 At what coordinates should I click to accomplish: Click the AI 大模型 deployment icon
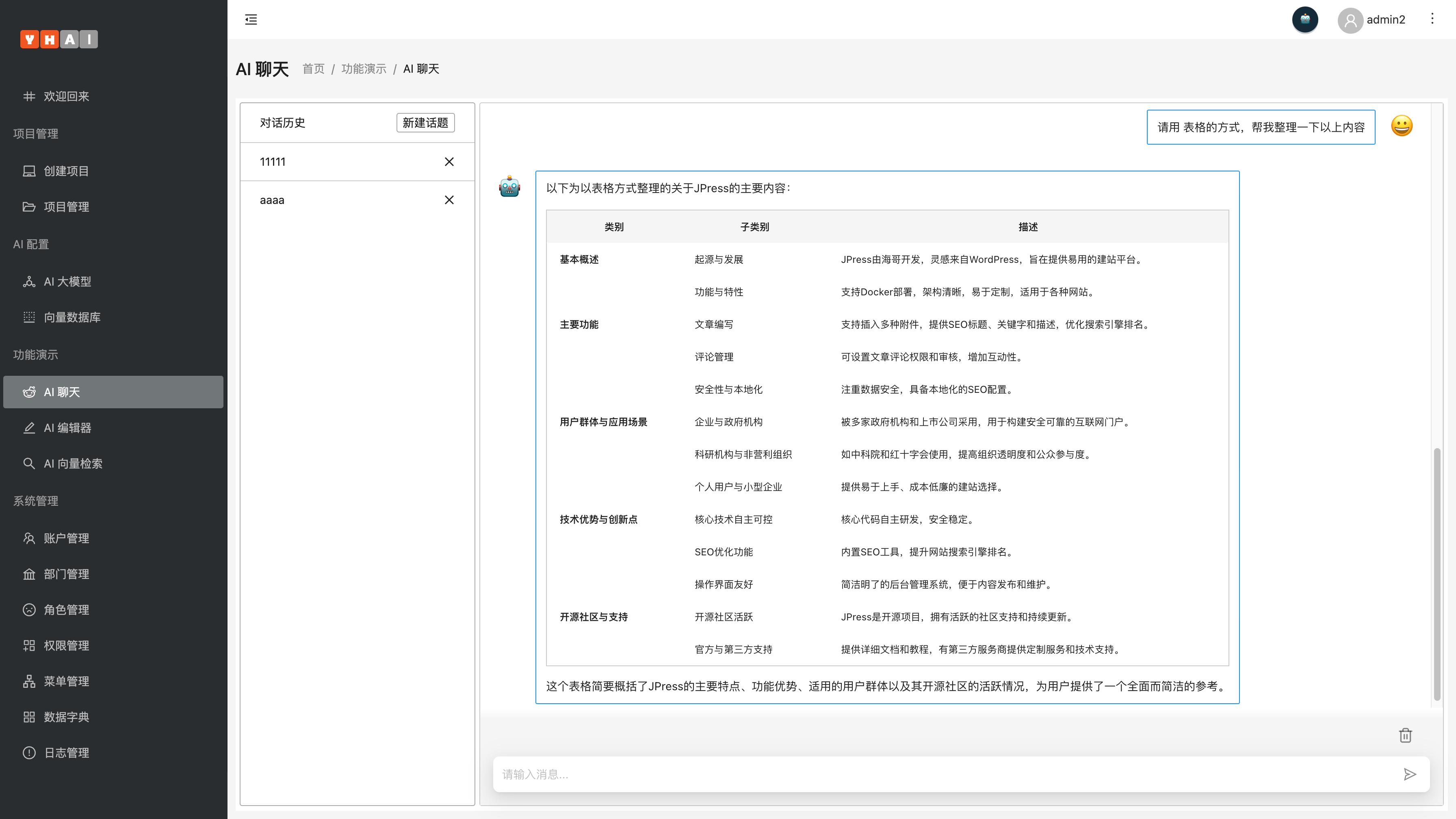tap(29, 282)
